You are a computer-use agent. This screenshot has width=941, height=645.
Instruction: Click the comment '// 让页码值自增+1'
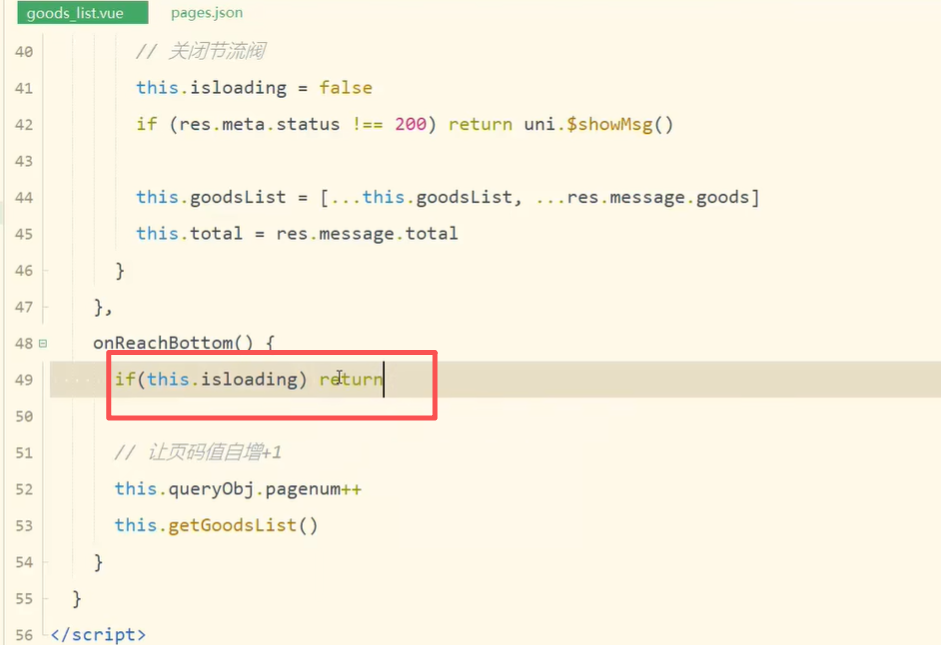(198, 452)
